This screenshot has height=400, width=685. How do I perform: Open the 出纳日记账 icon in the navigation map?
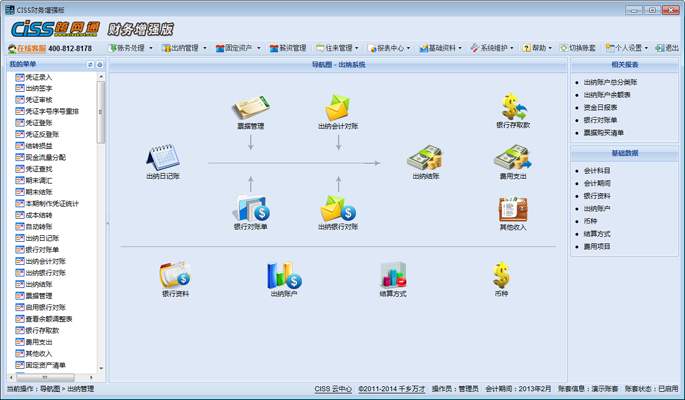pyautogui.click(x=162, y=159)
